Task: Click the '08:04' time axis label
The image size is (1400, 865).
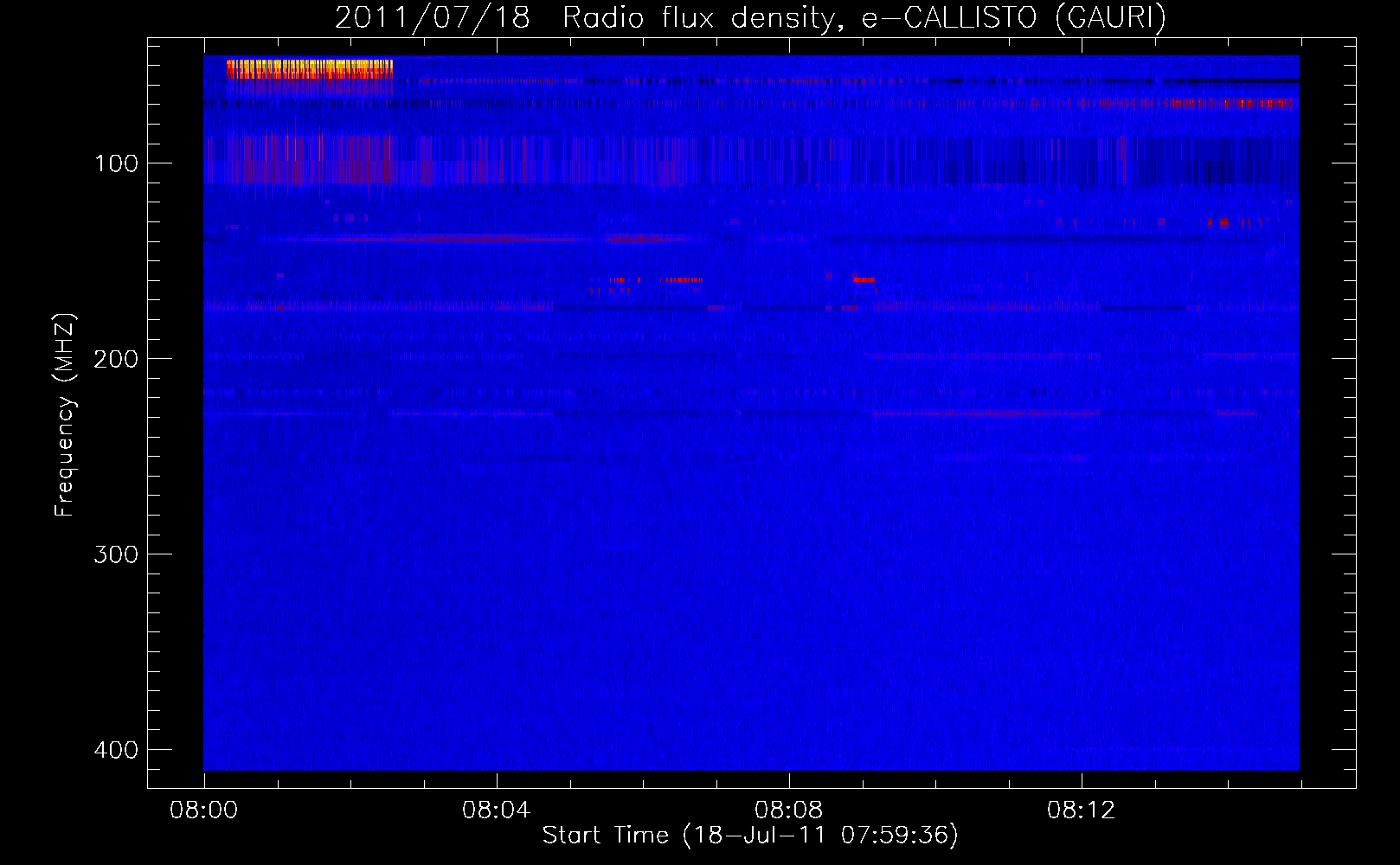Action: click(x=497, y=811)
